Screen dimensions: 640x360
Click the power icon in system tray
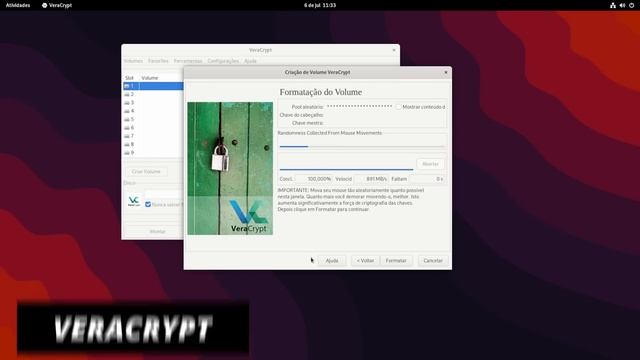coord(631,5)
